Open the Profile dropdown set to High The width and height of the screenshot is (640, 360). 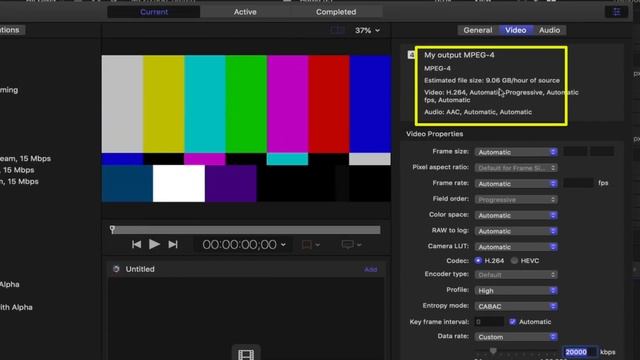coord(516,291)
